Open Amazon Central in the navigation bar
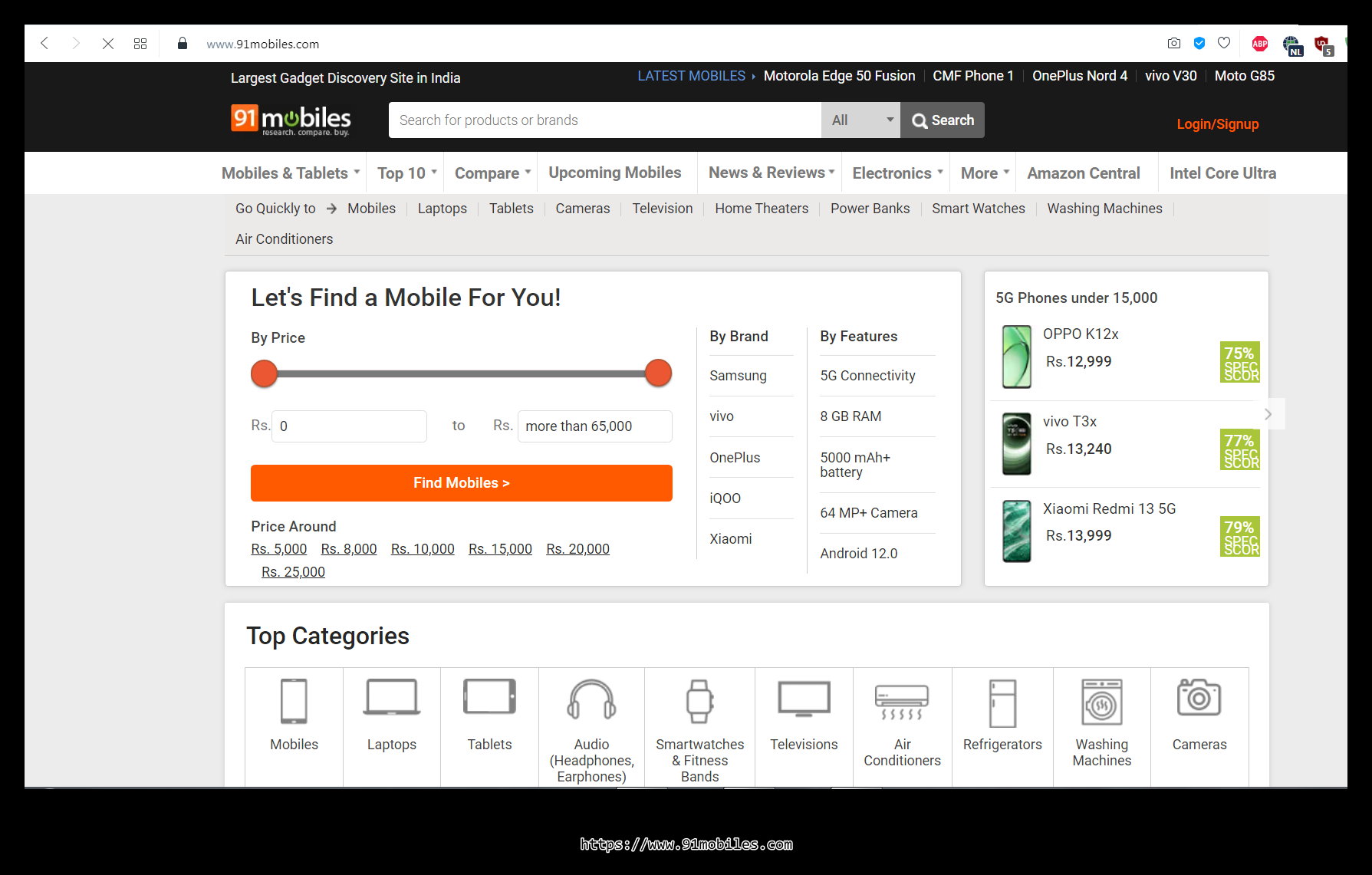The image size is (1372, 875). click(1084, 173)
